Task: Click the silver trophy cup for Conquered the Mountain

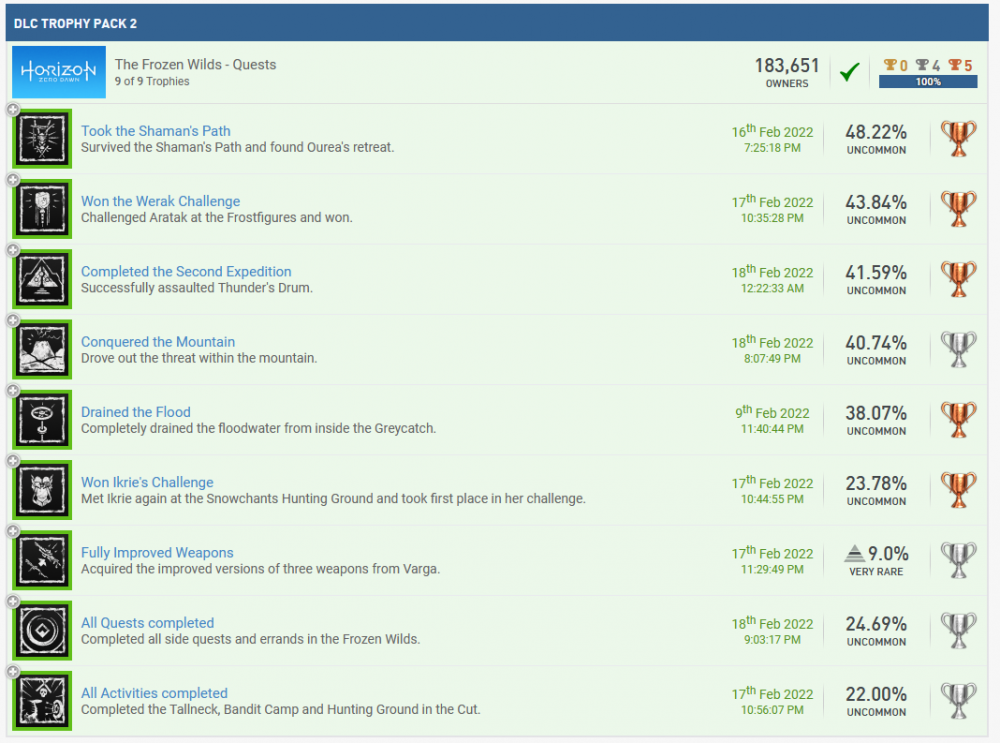Action: tap(959, 349)
